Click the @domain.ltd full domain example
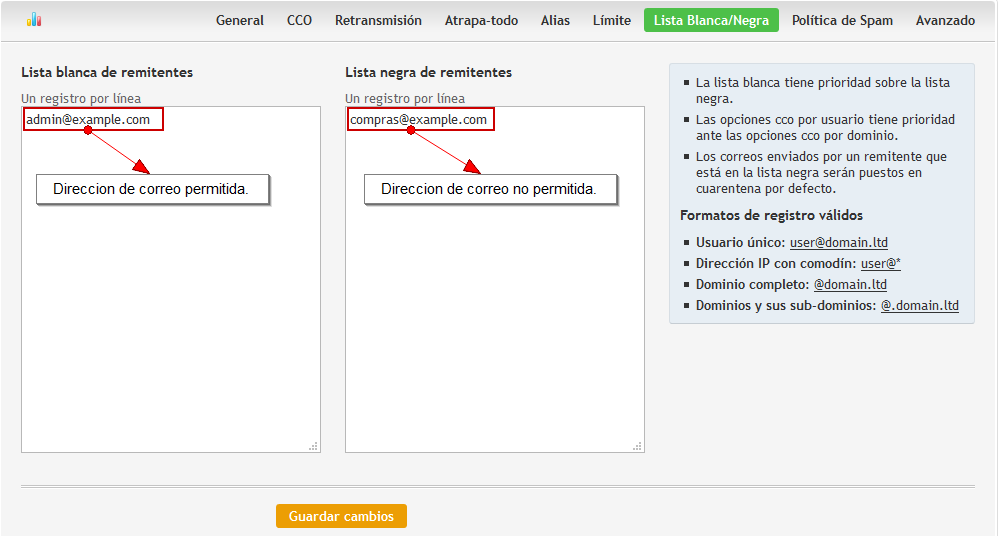 [850, 285]
